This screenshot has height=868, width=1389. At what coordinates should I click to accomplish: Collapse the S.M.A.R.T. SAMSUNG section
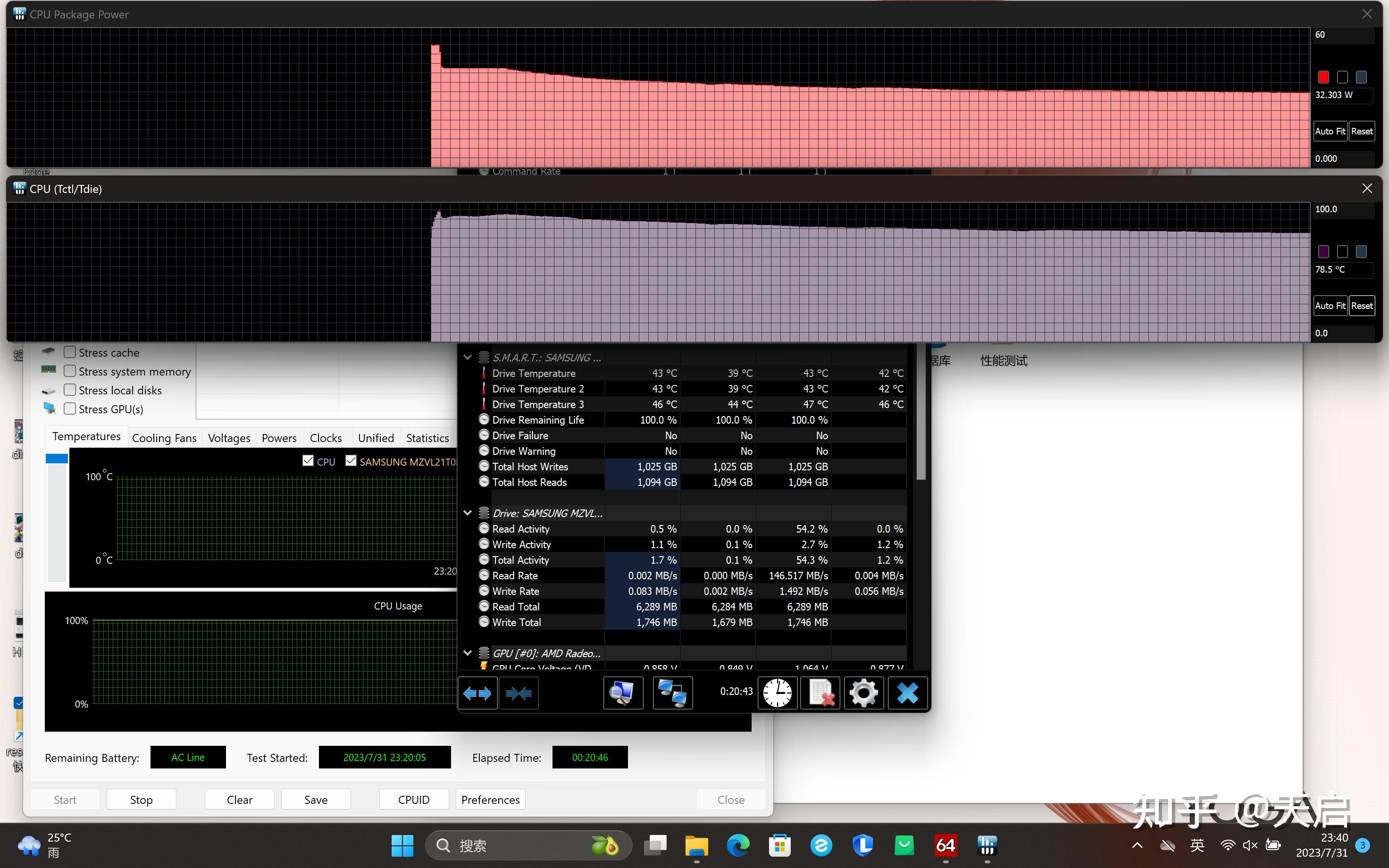pyautogui.click(x=467, y=357)
